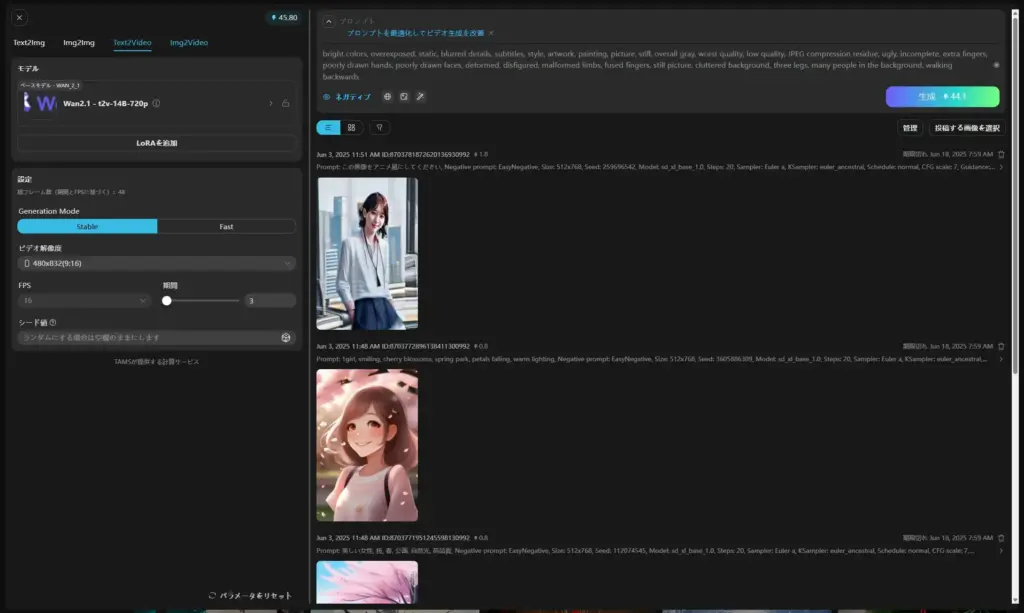Click the small dot icon beside prompt text
The width and height of the screenshot is (1024, 613).
click(x=996, y=65)
